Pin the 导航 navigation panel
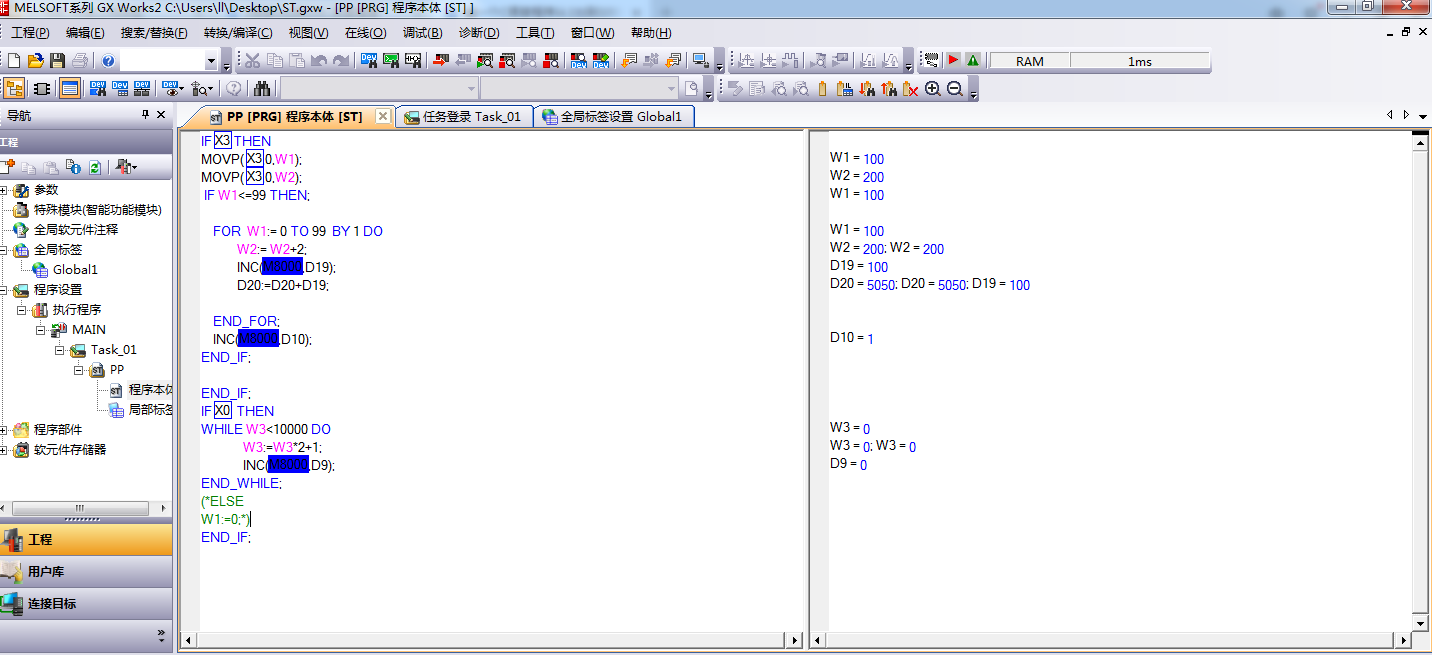Image resolution: width=1432 pixels, height=655 pixels. pyautogui.click(x=145, y=115)
